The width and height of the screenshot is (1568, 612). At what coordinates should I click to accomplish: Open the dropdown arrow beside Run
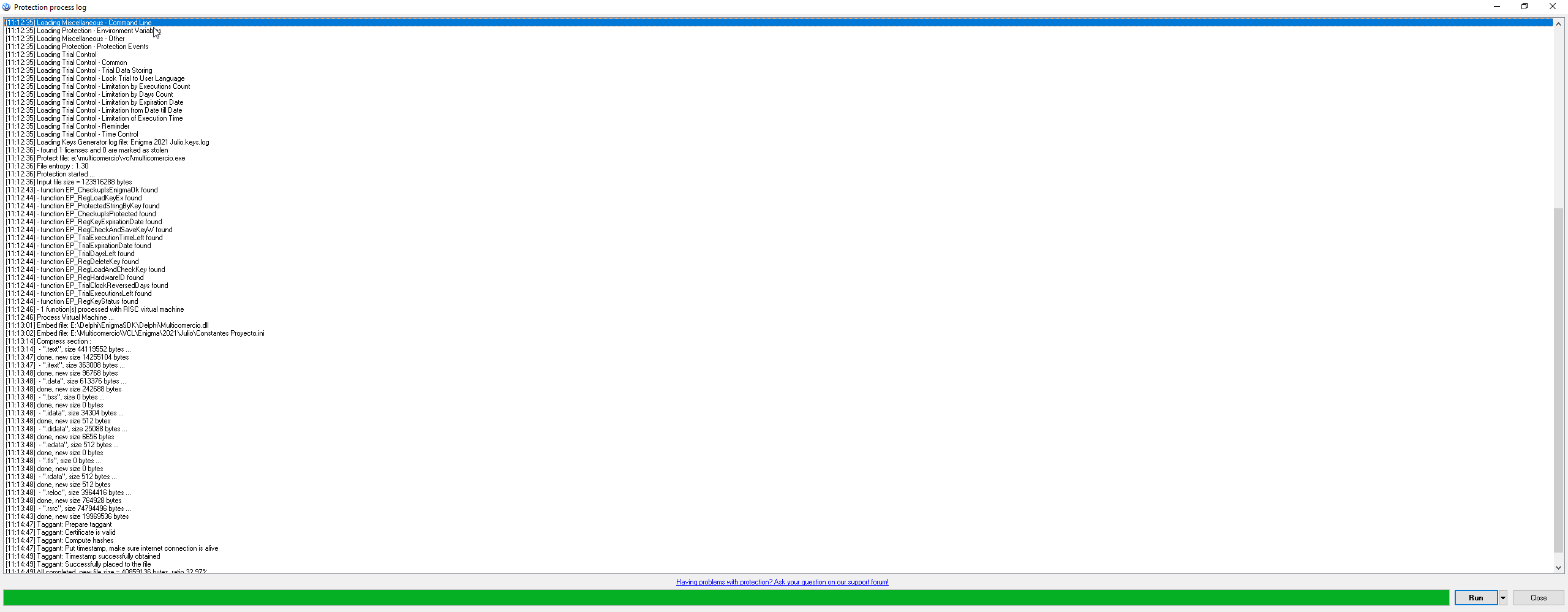tap(1503, 598)
